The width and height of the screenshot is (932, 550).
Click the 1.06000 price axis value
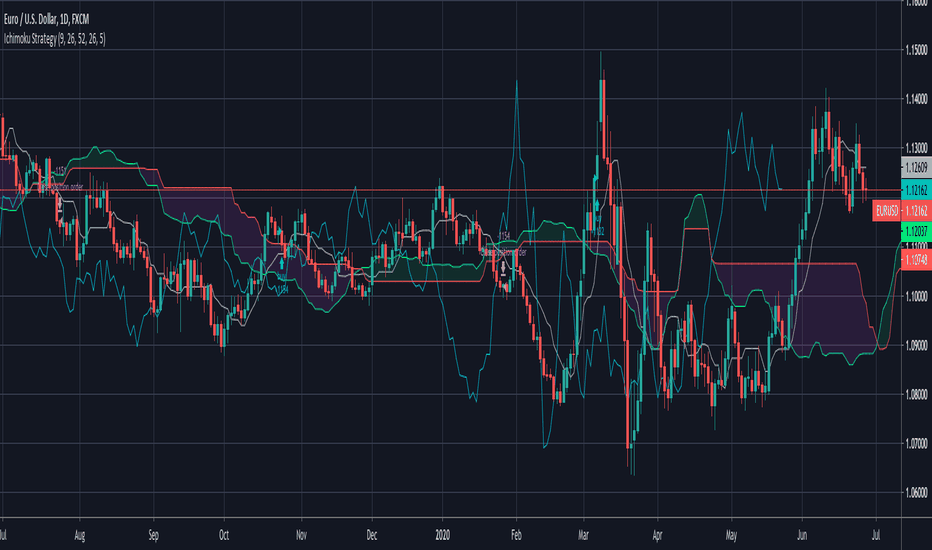pyautogui.click(x=917, y=492)
